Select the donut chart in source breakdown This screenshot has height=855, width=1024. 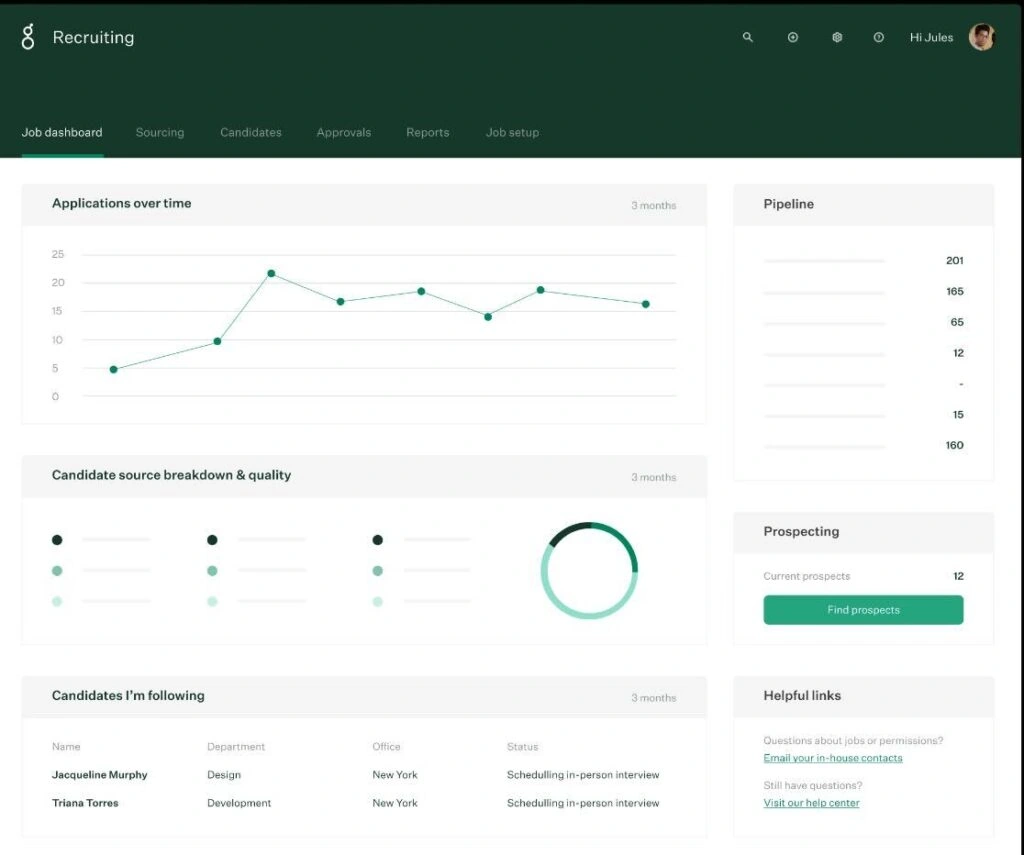[589, 569]
